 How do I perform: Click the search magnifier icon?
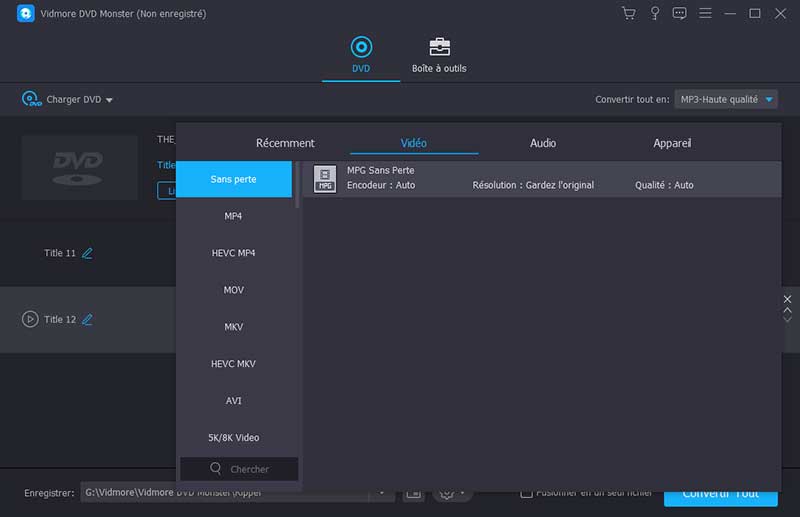pos(216,469)
